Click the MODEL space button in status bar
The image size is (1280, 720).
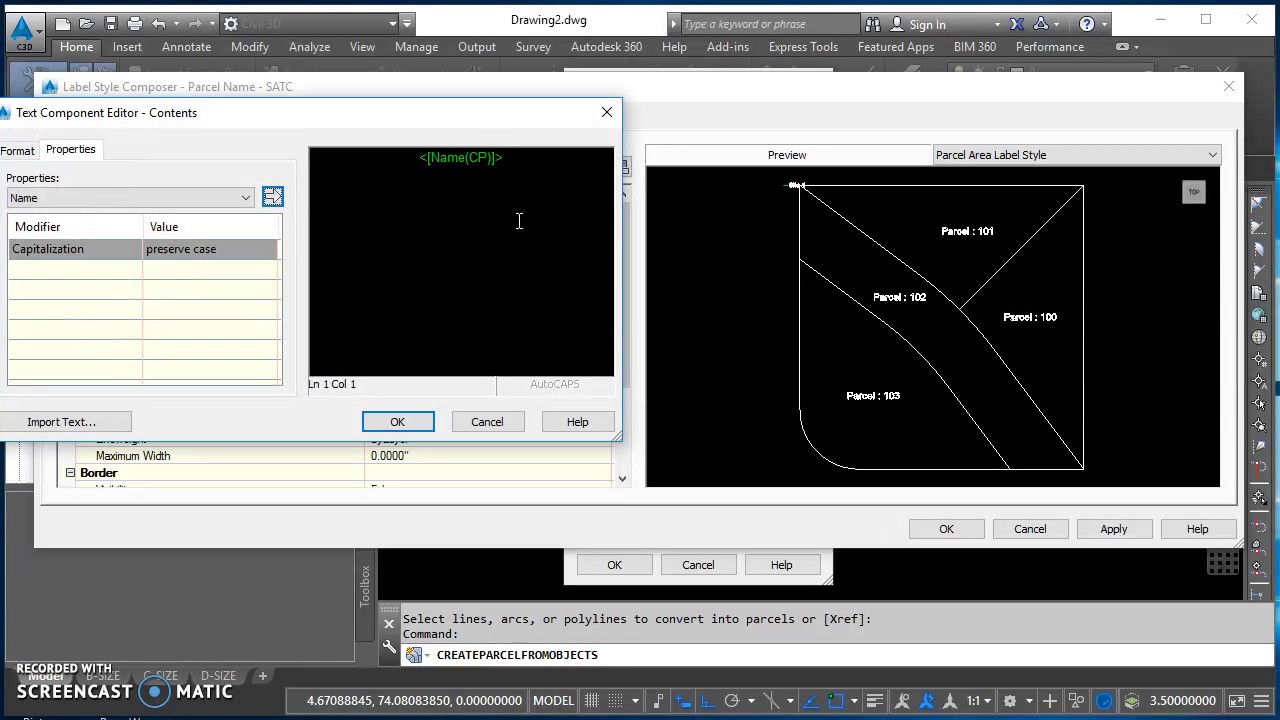[x=553, y=701]
